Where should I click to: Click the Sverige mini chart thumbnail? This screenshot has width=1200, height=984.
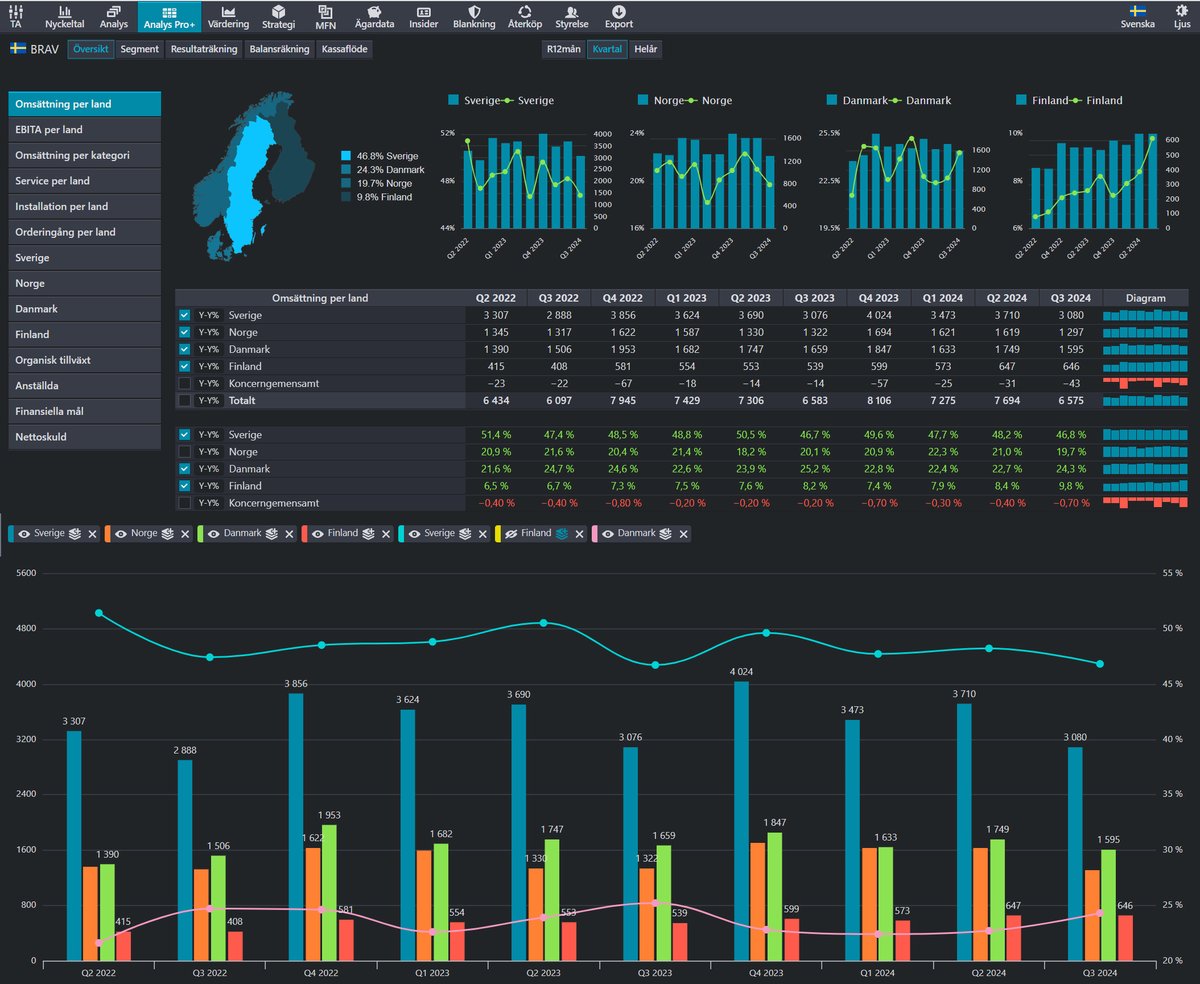[x=525, y=180]
